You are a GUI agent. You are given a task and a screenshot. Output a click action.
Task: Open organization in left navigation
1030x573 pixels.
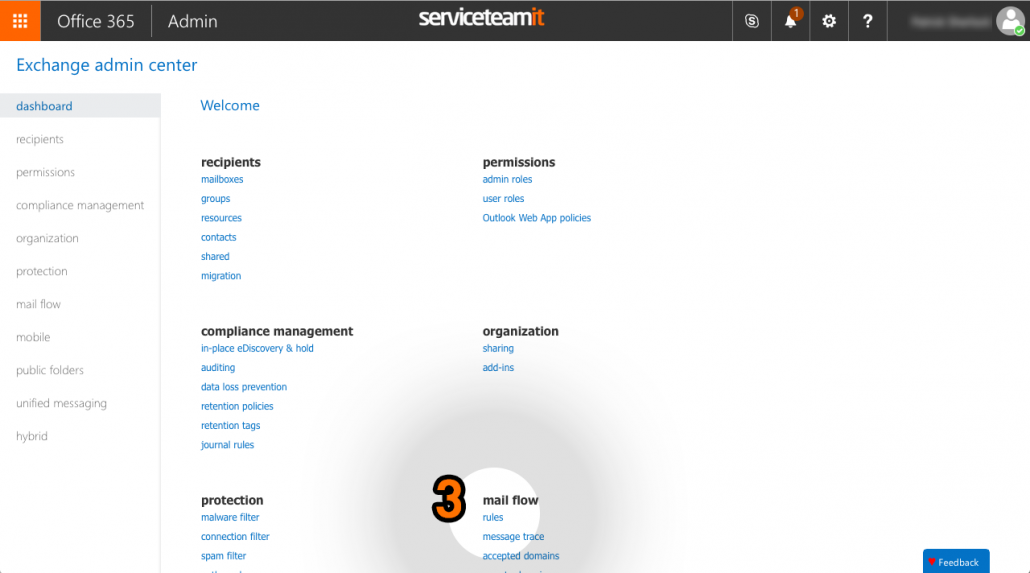tap(47, 238)
